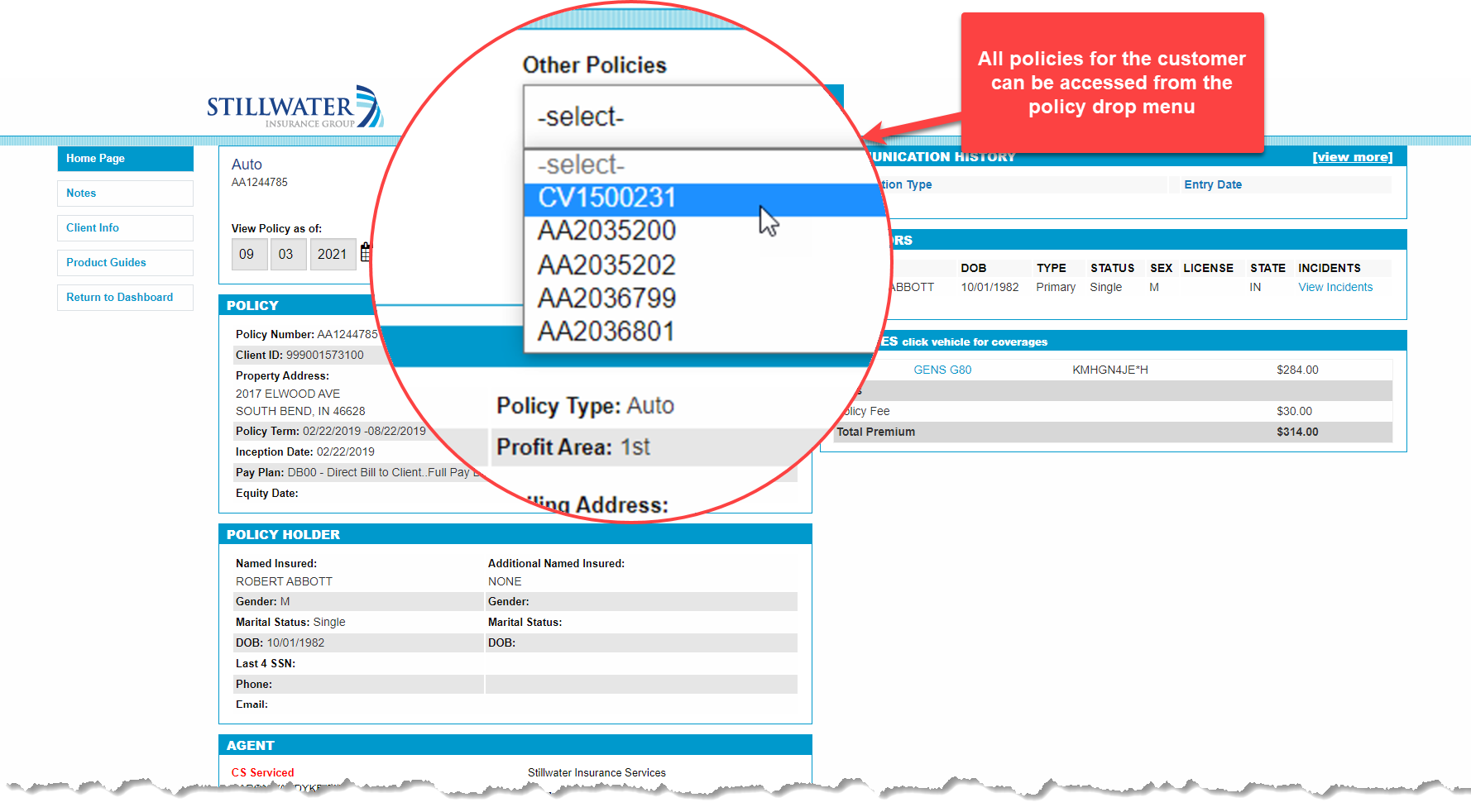Click Stillwater Insurance Services text
Image resolution: width=1471 pixels, height=812 pixels.
597,772
